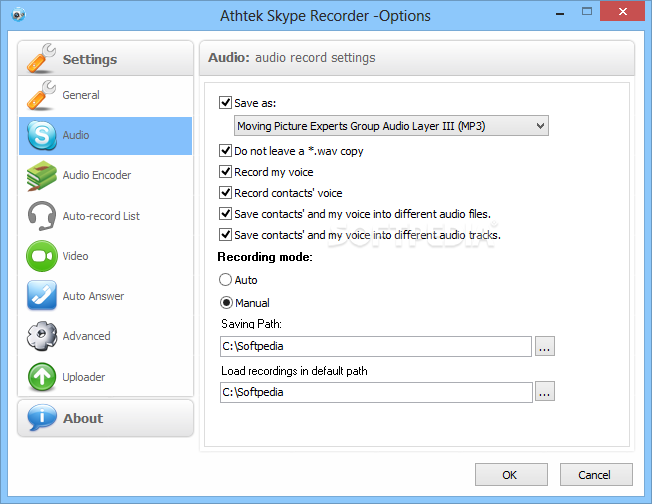Expand the MP3 format dropdown
This screenshot has width=652, height=504.
coord(391,126)
